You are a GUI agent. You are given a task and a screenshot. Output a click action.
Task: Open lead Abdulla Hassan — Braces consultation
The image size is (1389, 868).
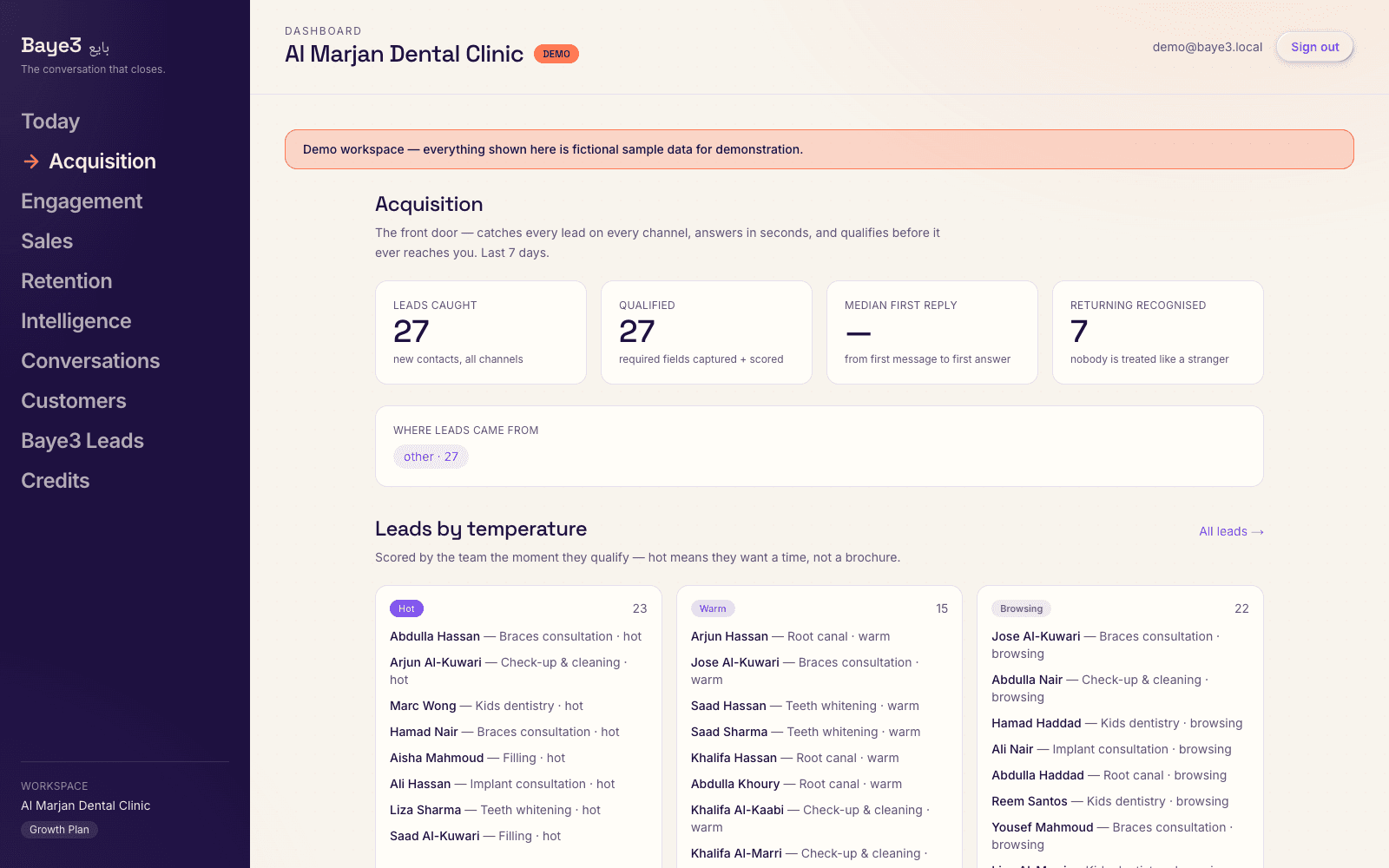pos(516,636)
